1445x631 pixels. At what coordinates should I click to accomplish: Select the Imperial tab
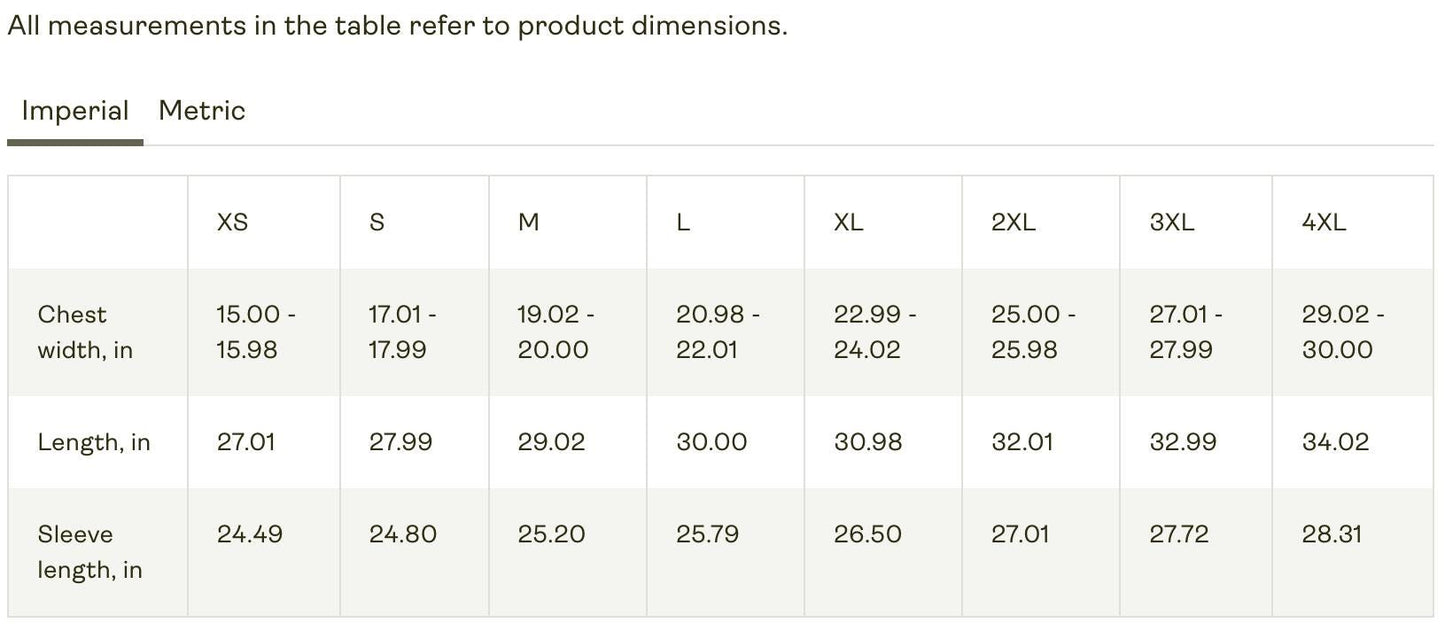pyautogui.click(x=75, y=110)
